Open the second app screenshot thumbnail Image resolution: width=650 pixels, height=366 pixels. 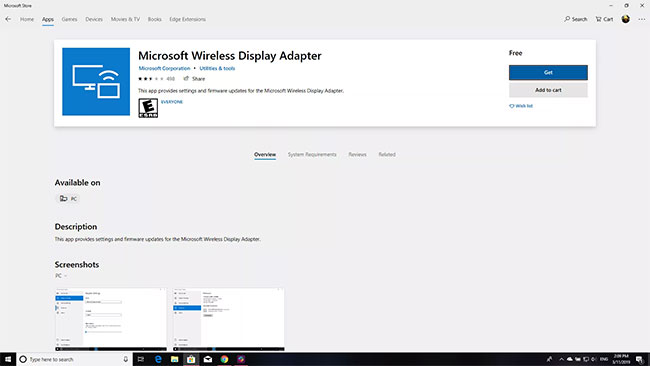228,319
